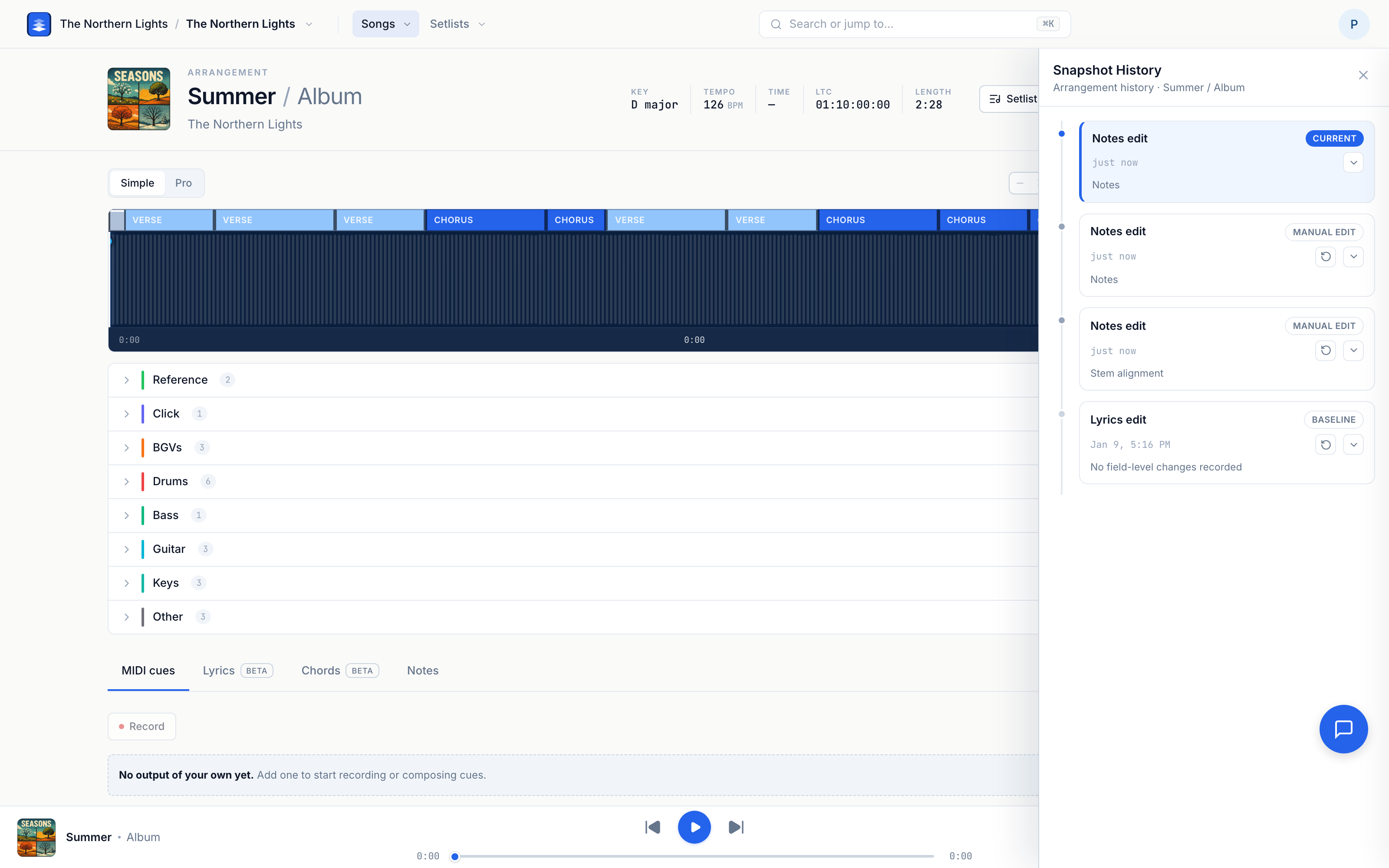1389x868 pixels.
Task: Click the CURRENT badge
Action: (x=1334, y=138)
